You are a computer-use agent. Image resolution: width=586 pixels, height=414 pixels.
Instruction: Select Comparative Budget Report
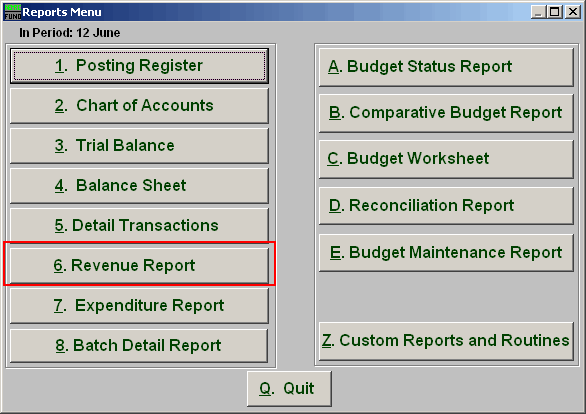point(446,113)
